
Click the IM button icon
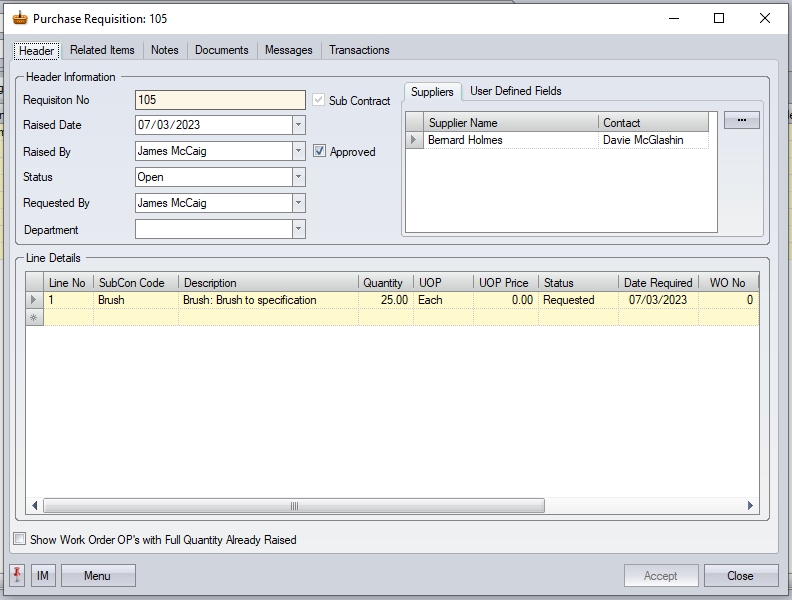43,575
